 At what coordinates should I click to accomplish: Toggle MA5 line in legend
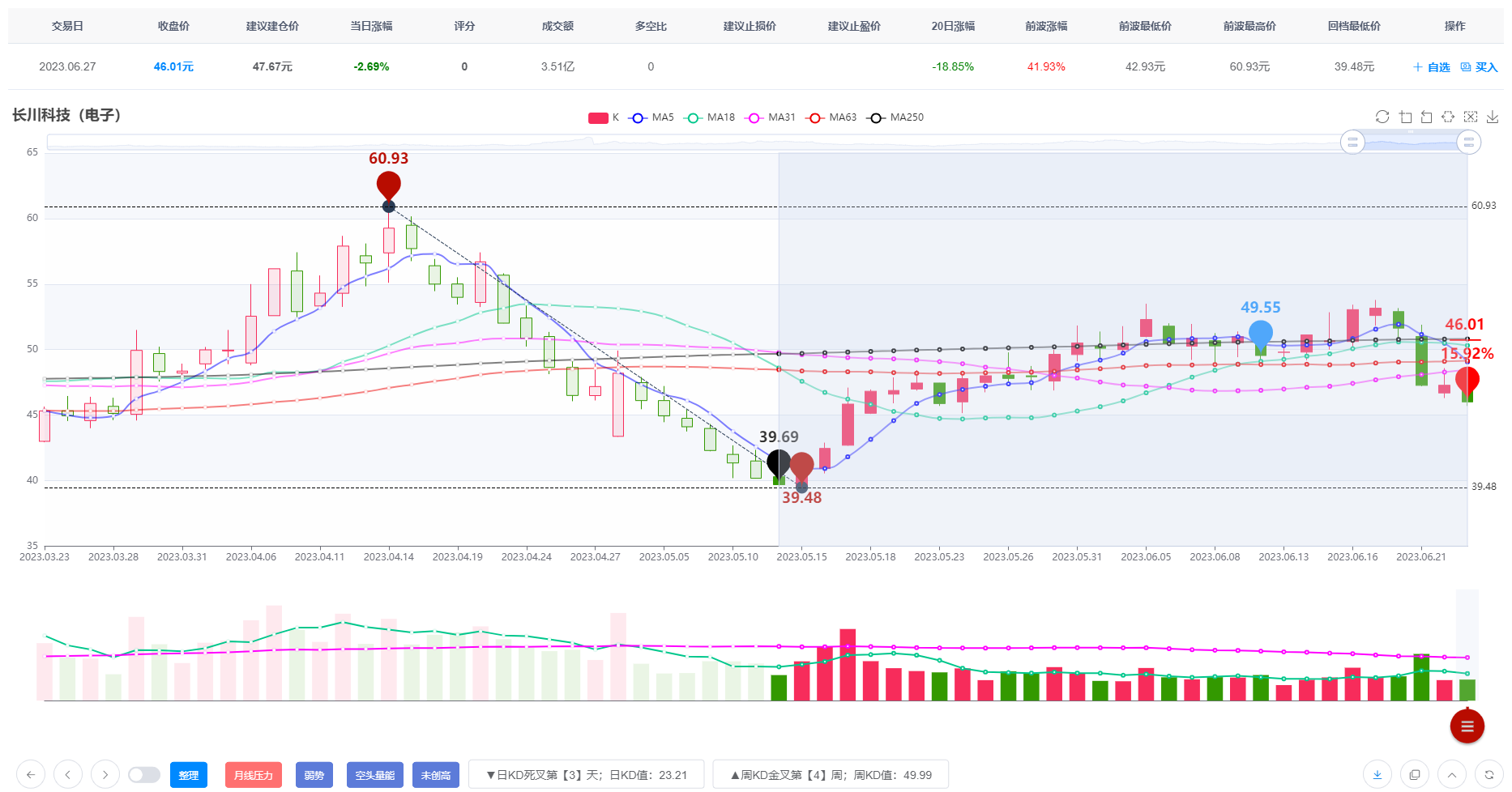pyautogui.click(x=651, y=117)
